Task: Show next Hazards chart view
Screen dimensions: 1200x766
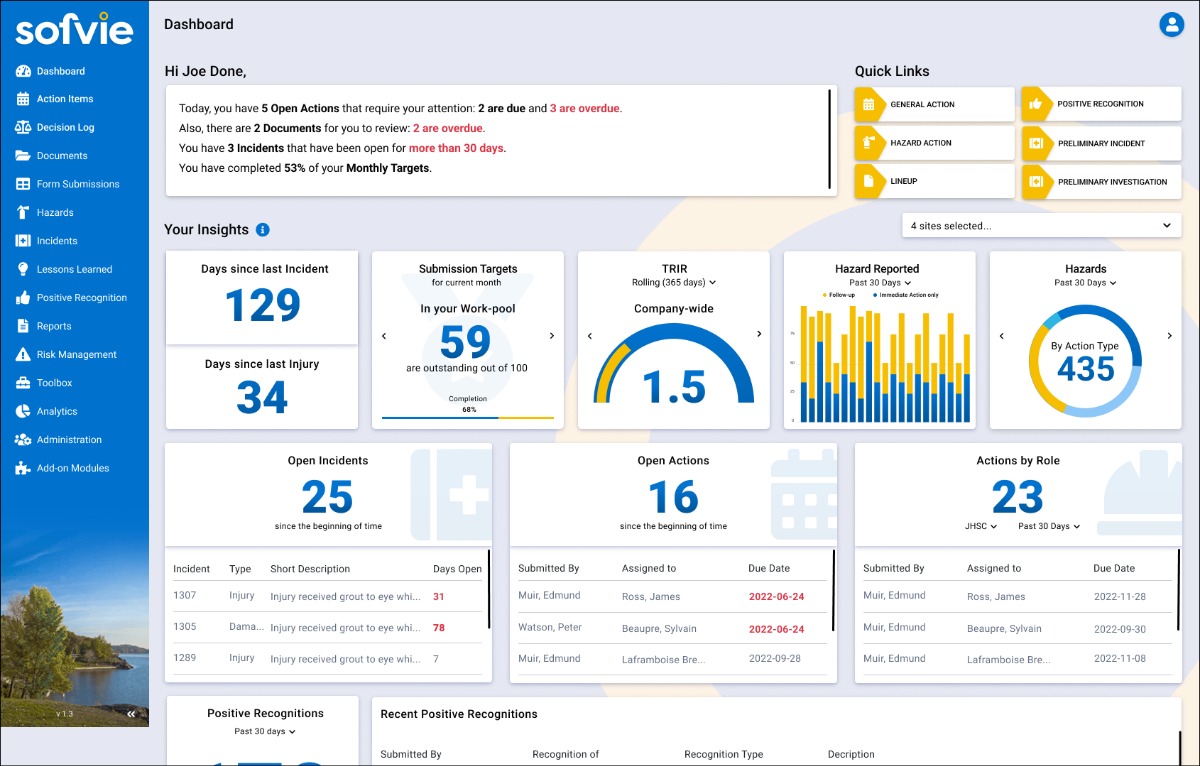Action: pos(1170,336)
